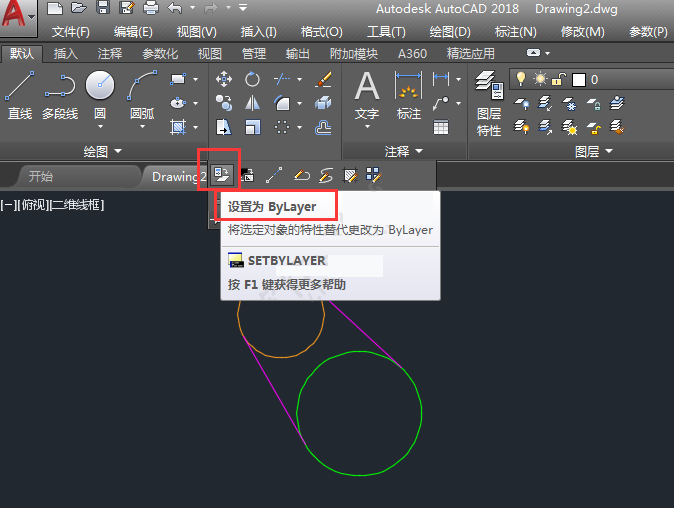The image size is (674, 508).
Task: Select the Featured Apps (精选应用) tab
Action: [471, 54]
